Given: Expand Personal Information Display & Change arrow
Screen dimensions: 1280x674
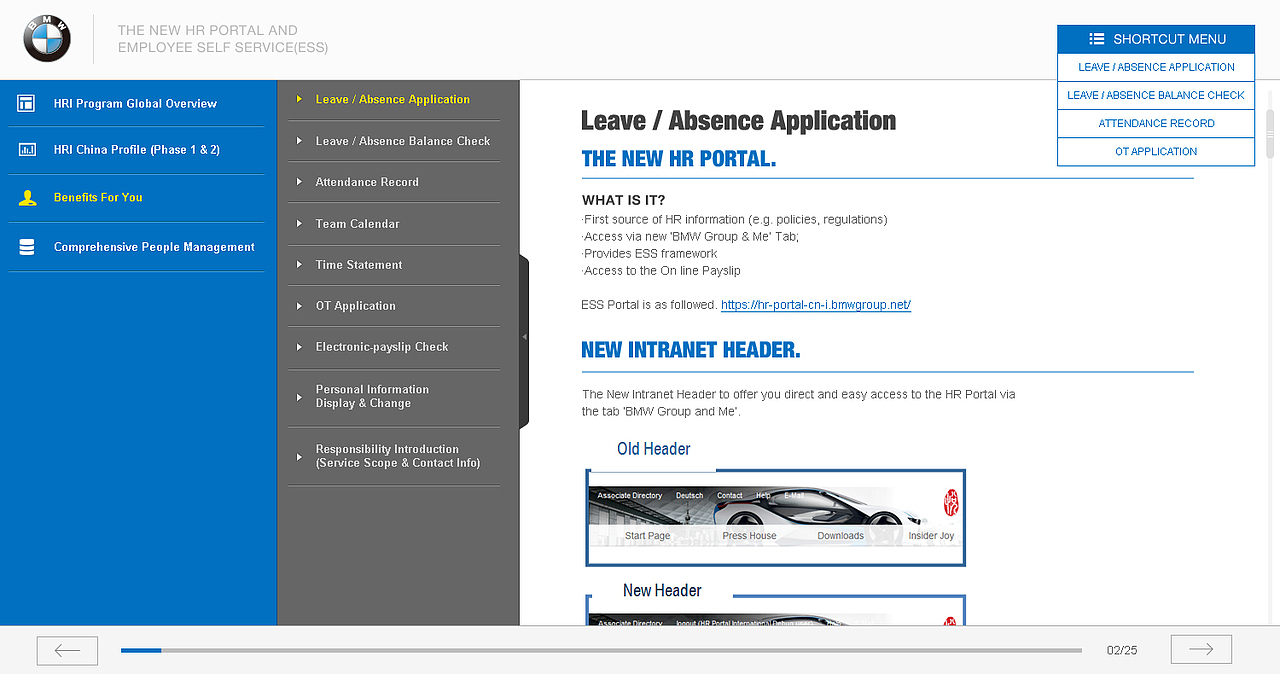Looking at the screenshot, I should [x=299, y=397].
